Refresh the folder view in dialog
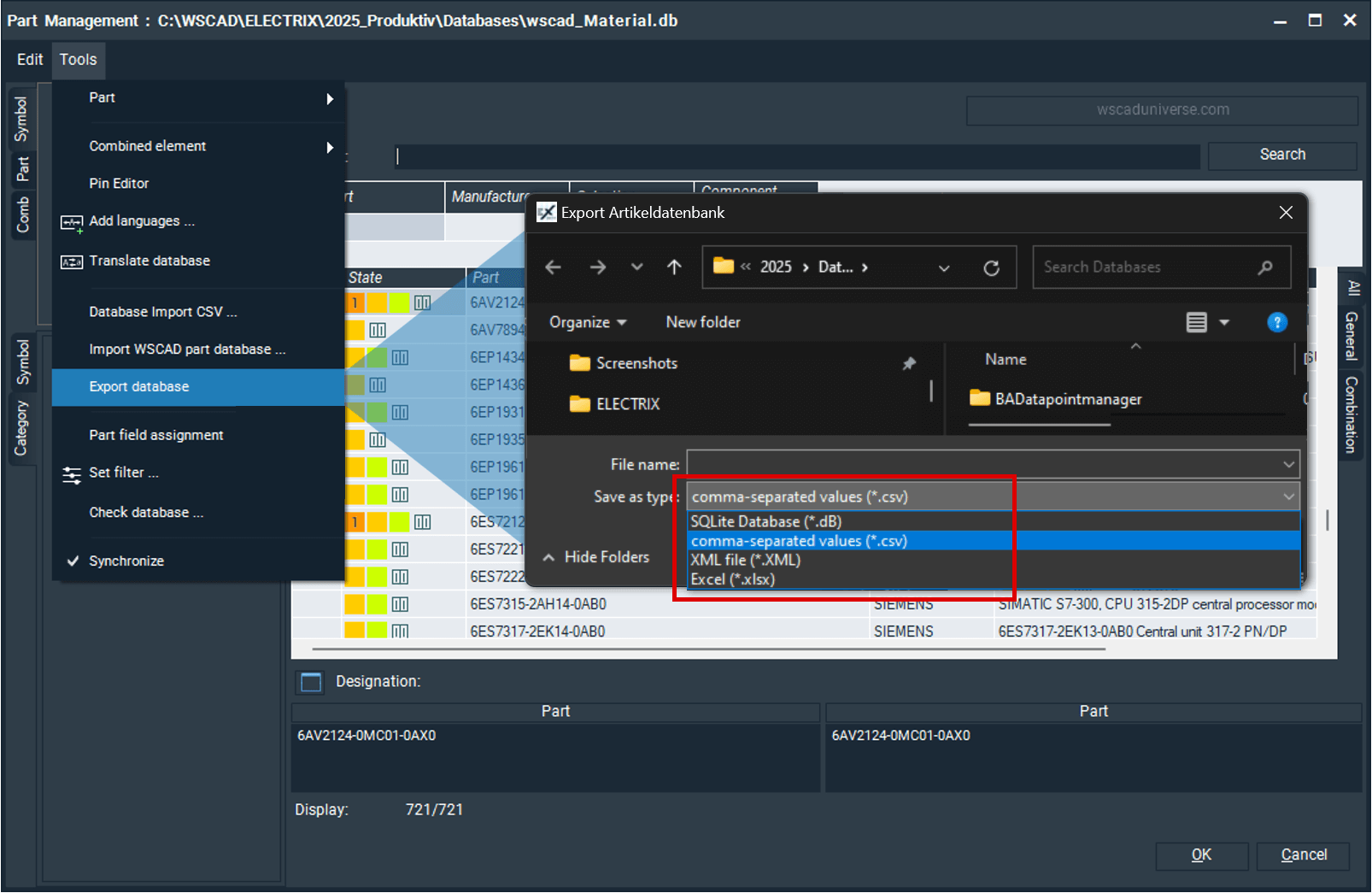The width and height of the screenshot is (1372, 893). pyautogui.click(x=991, y=268)
